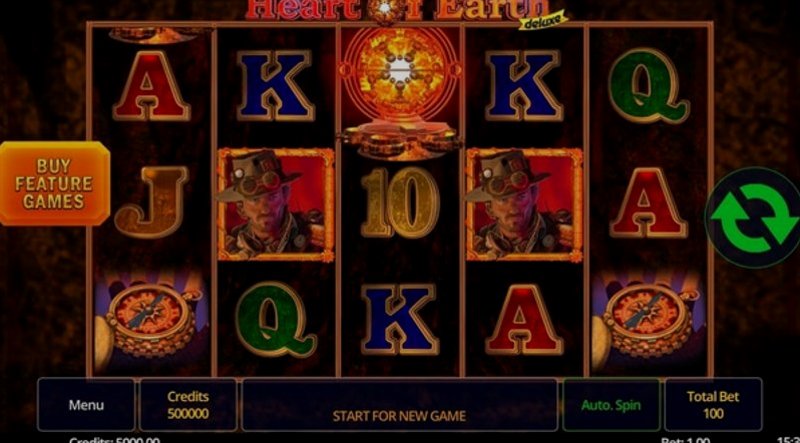This screenshot has width=800, height=443.
Task: Toggle Auto. Spin mode
Action: (611, 405)
